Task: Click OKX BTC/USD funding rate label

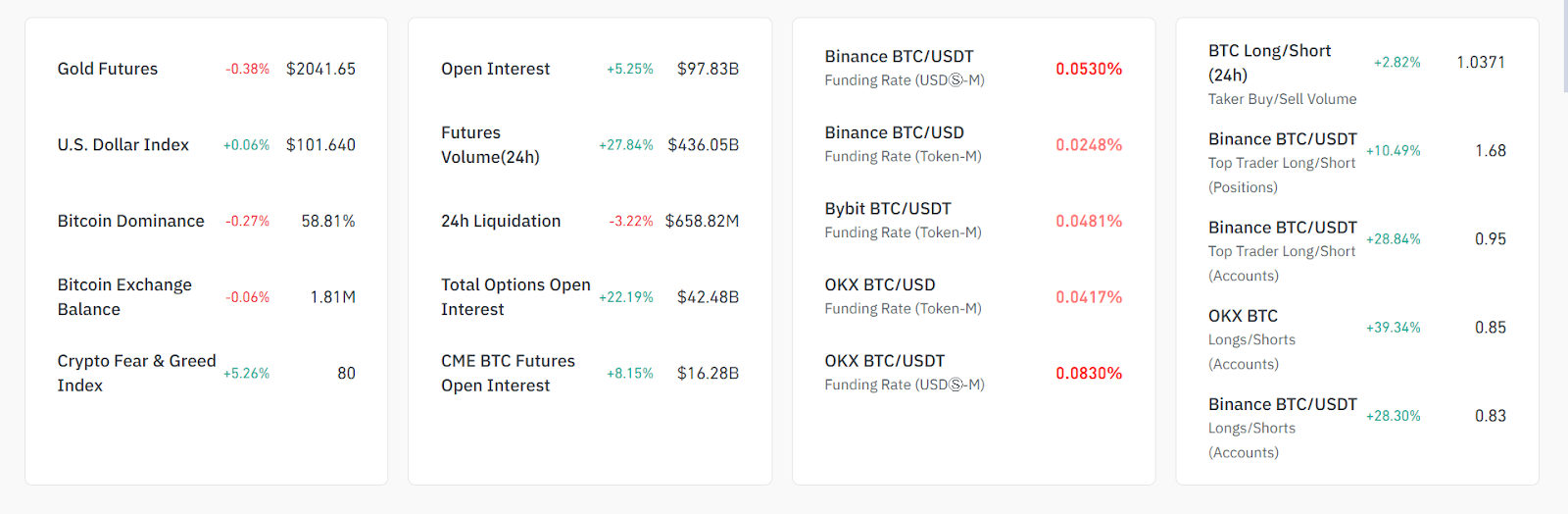Action: pyautogui.click(x=880, y=285)
